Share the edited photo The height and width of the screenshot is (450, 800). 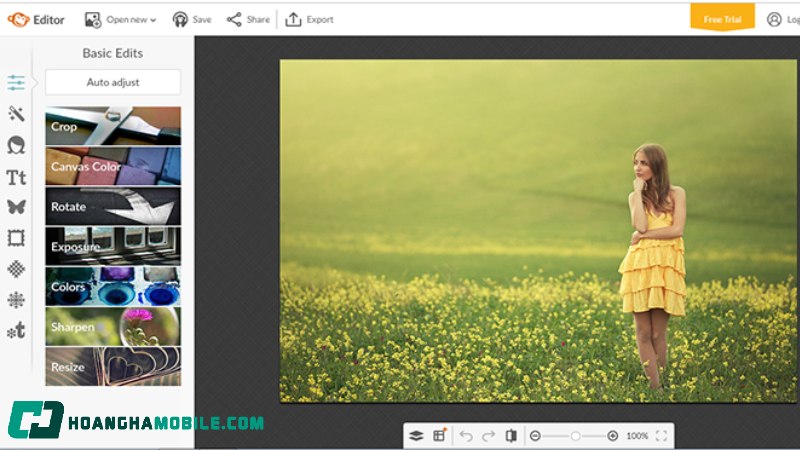pyautogui.click(x=248, y=20)
